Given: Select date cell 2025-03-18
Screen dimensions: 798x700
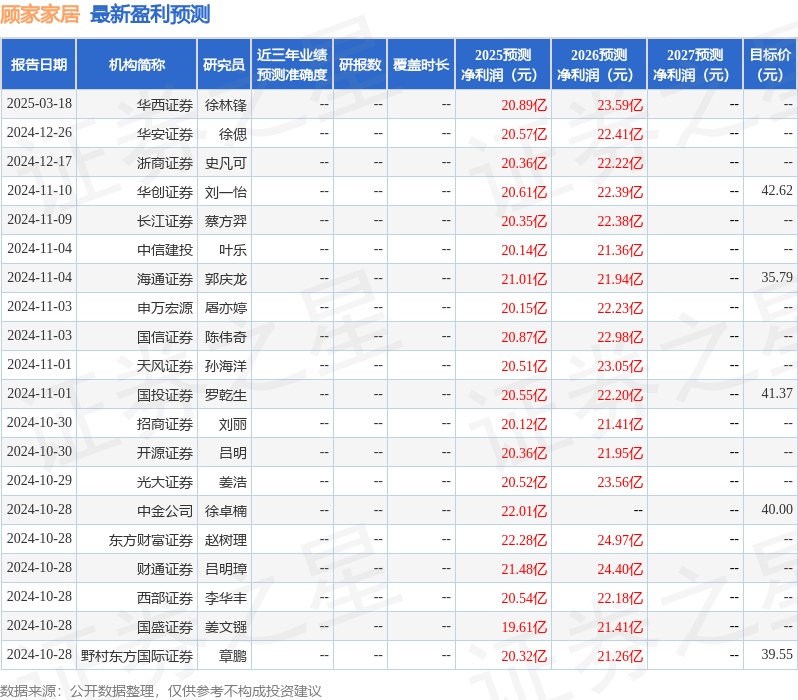Looking at the screenshot, I should 39,103.
